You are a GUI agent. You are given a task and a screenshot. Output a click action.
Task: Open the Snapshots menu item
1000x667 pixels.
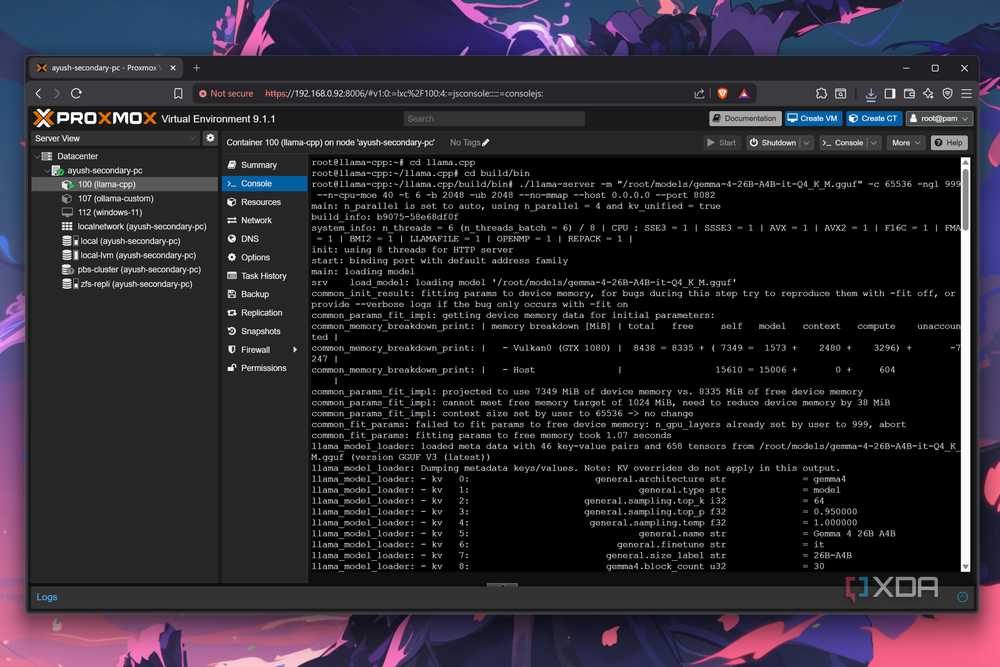pos(264,331)
